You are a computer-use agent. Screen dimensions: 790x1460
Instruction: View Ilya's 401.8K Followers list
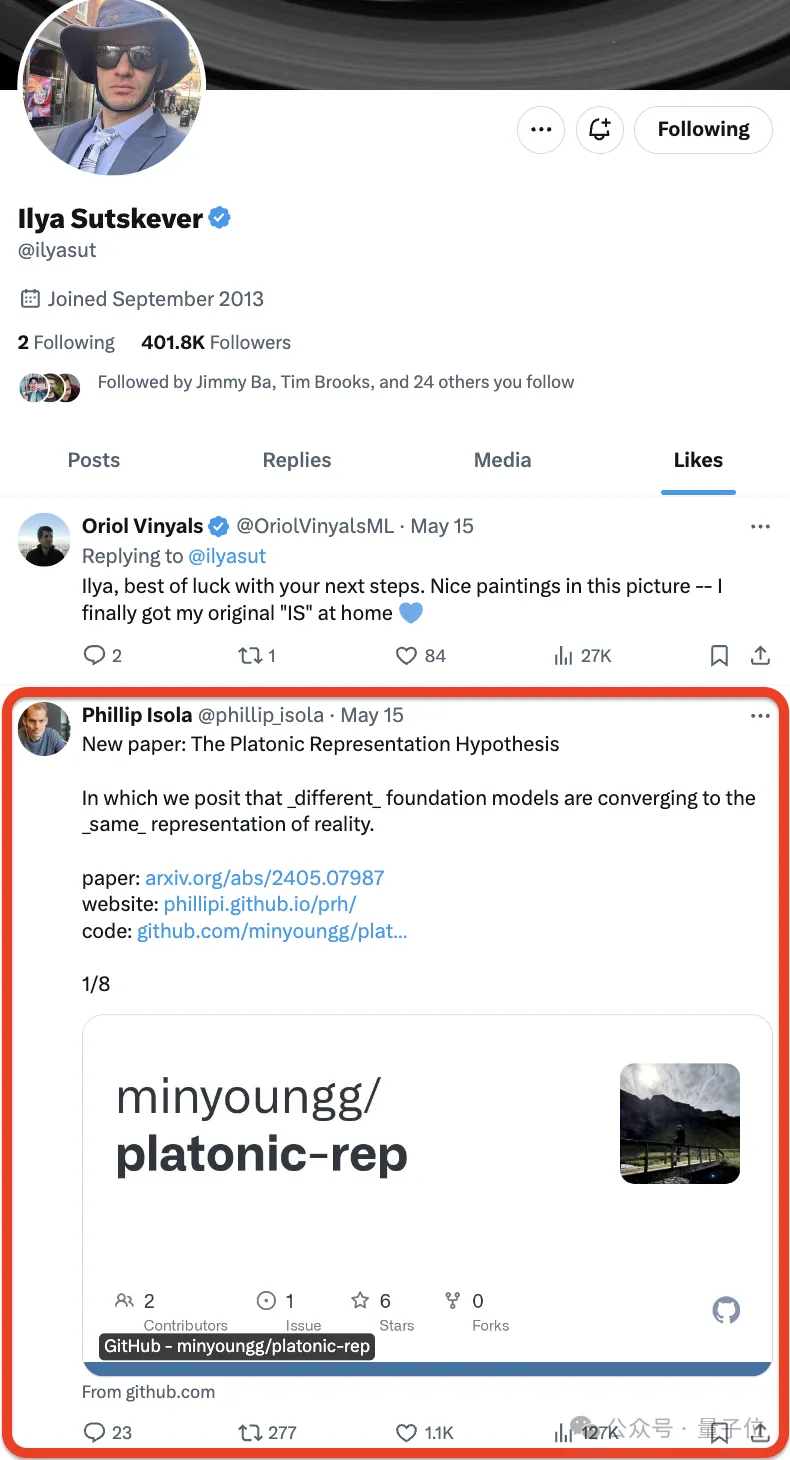[215, 342]
